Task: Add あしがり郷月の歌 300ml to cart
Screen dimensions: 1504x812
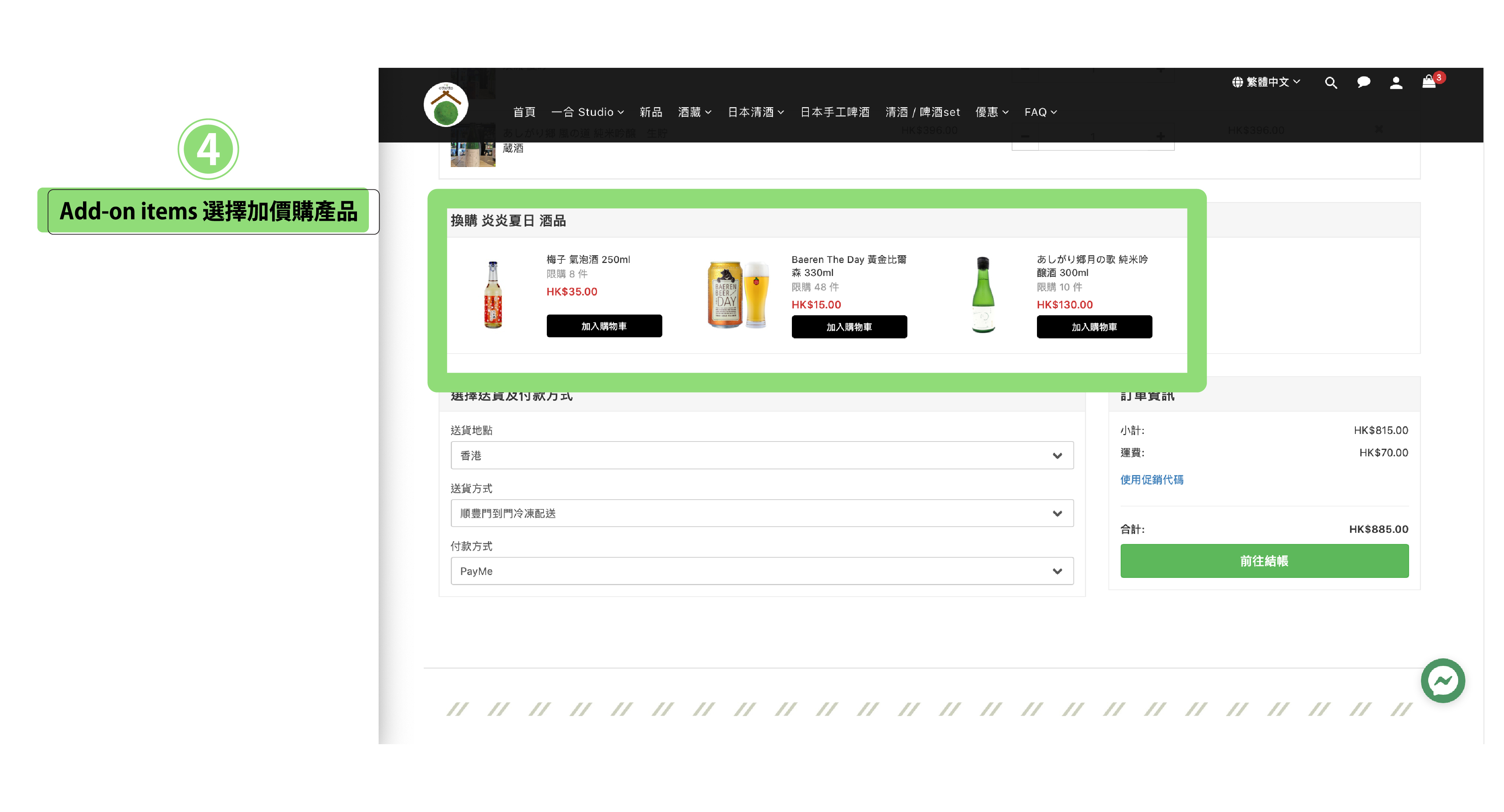Action: click(x=1094, y=327)
